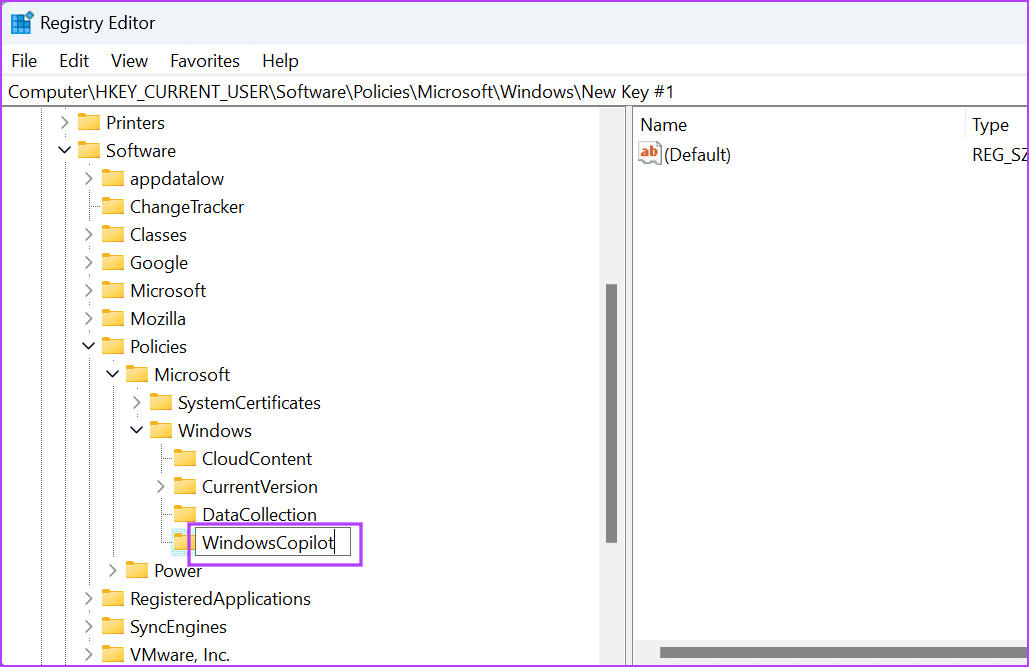
Task: Expand the Mozilla key
Action: 89,318
